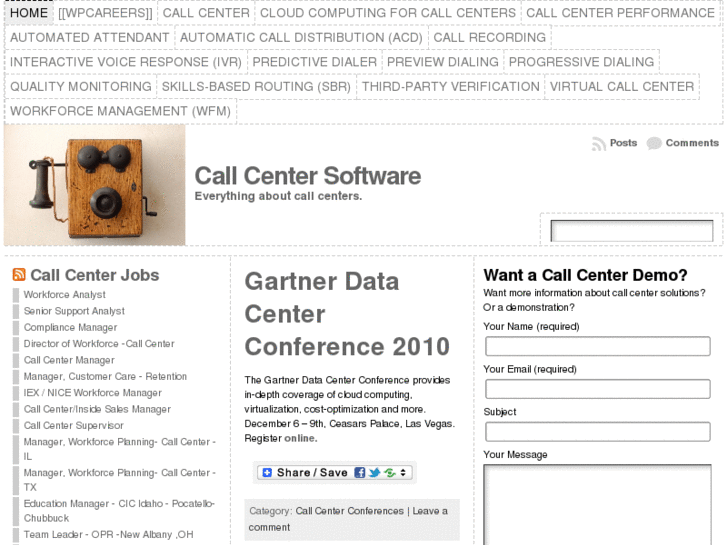Go to Call Recording page
Viewport: 727px width, 545px height.
point(490,38)
